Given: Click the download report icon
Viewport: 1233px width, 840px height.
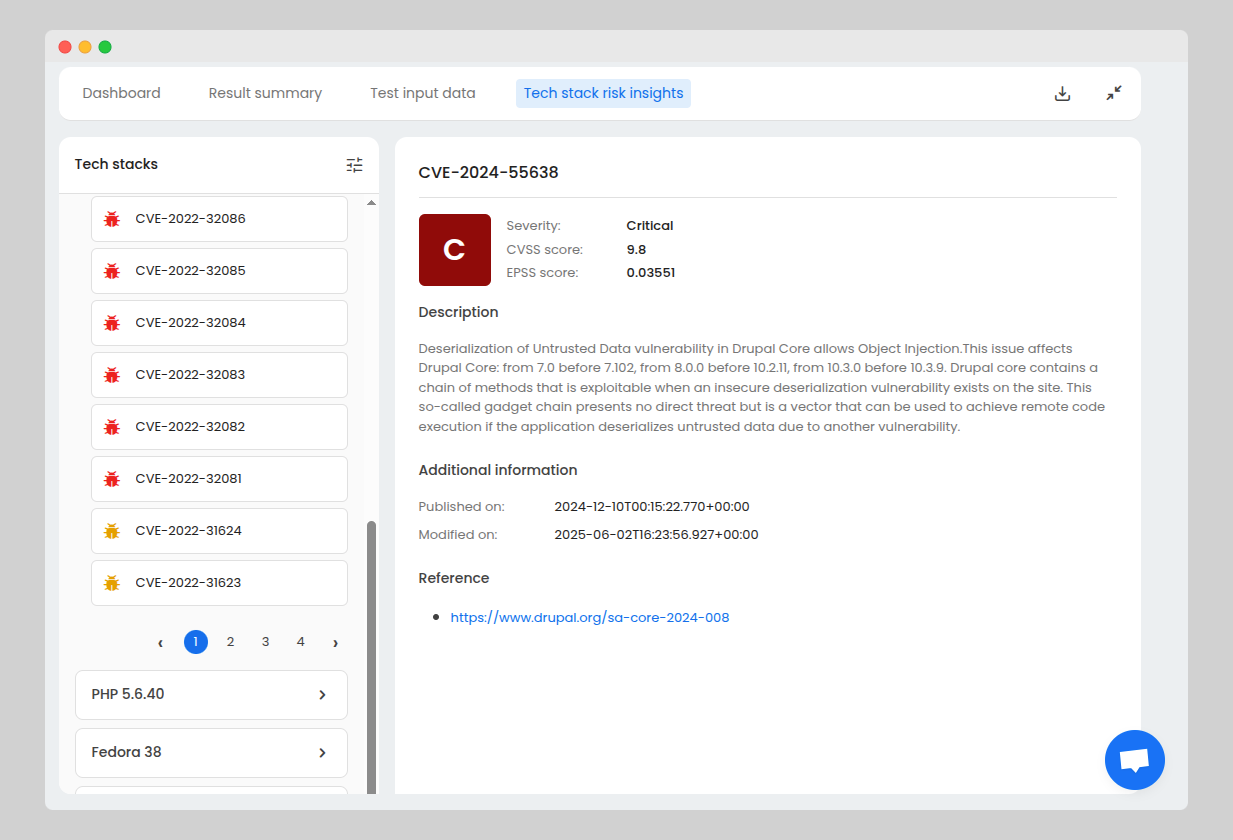Looking at the screenshot, I should coord(1062,93).
